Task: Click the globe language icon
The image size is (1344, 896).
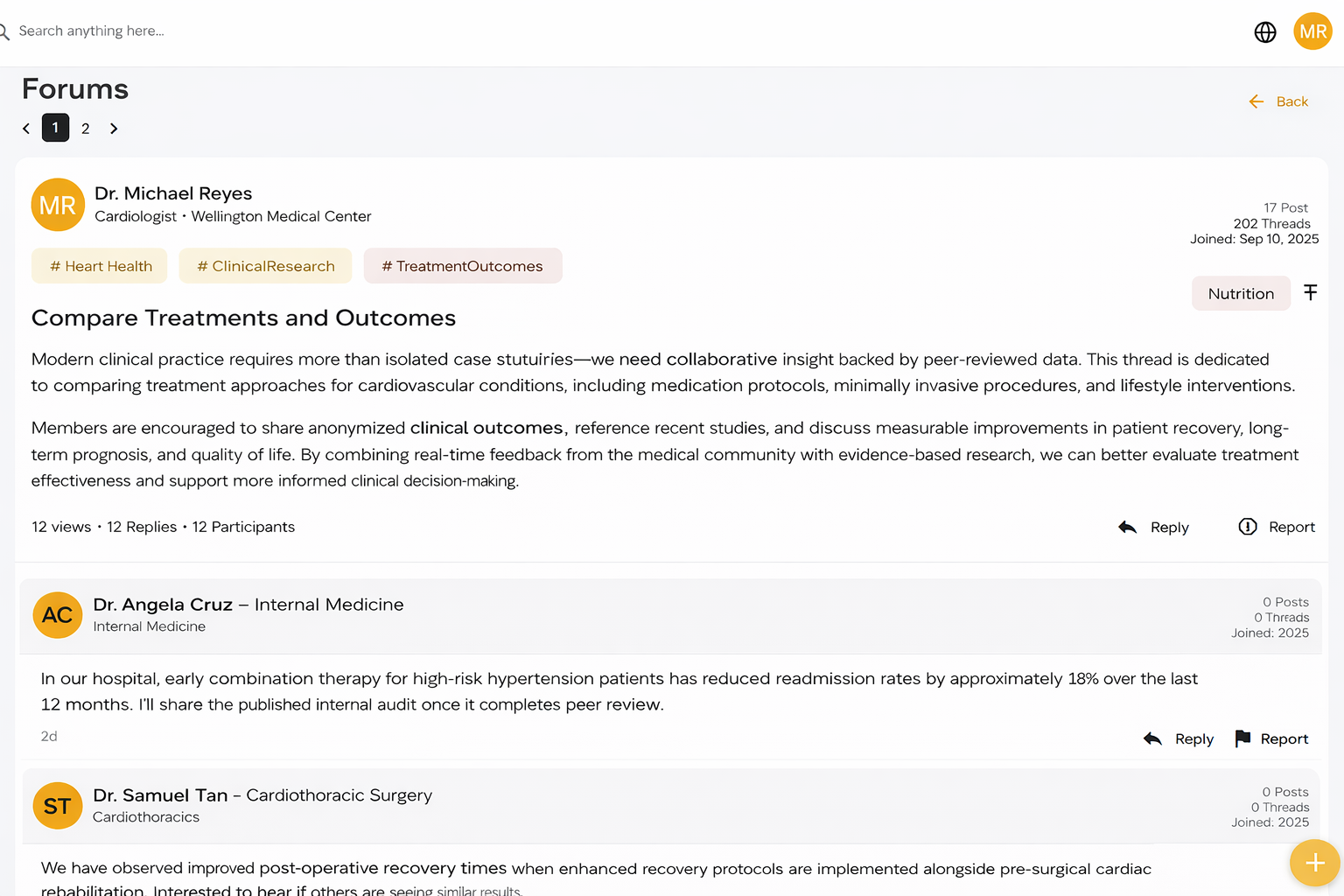Action: 1265,32
